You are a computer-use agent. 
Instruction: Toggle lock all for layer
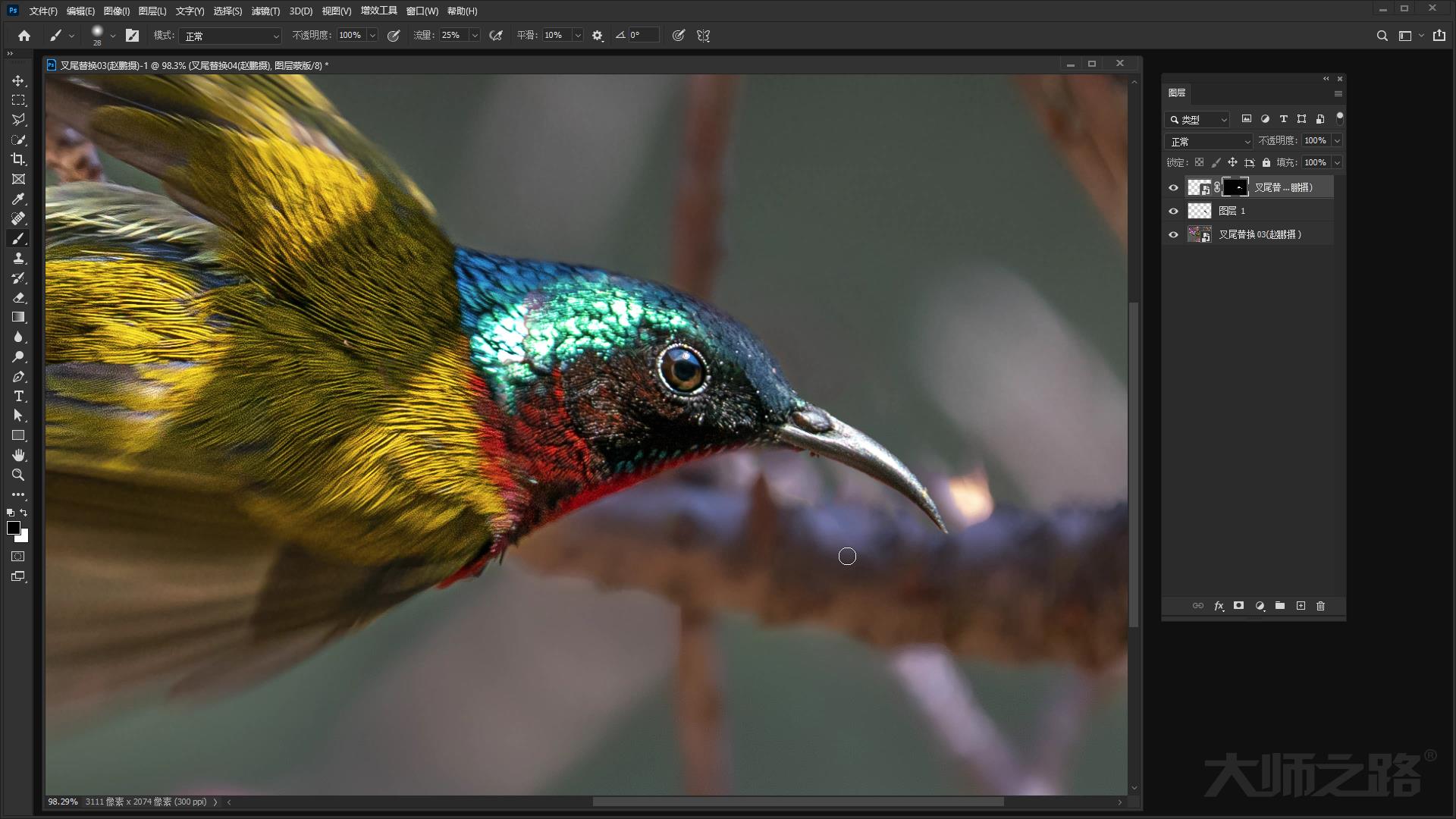tap(1266, 162)
